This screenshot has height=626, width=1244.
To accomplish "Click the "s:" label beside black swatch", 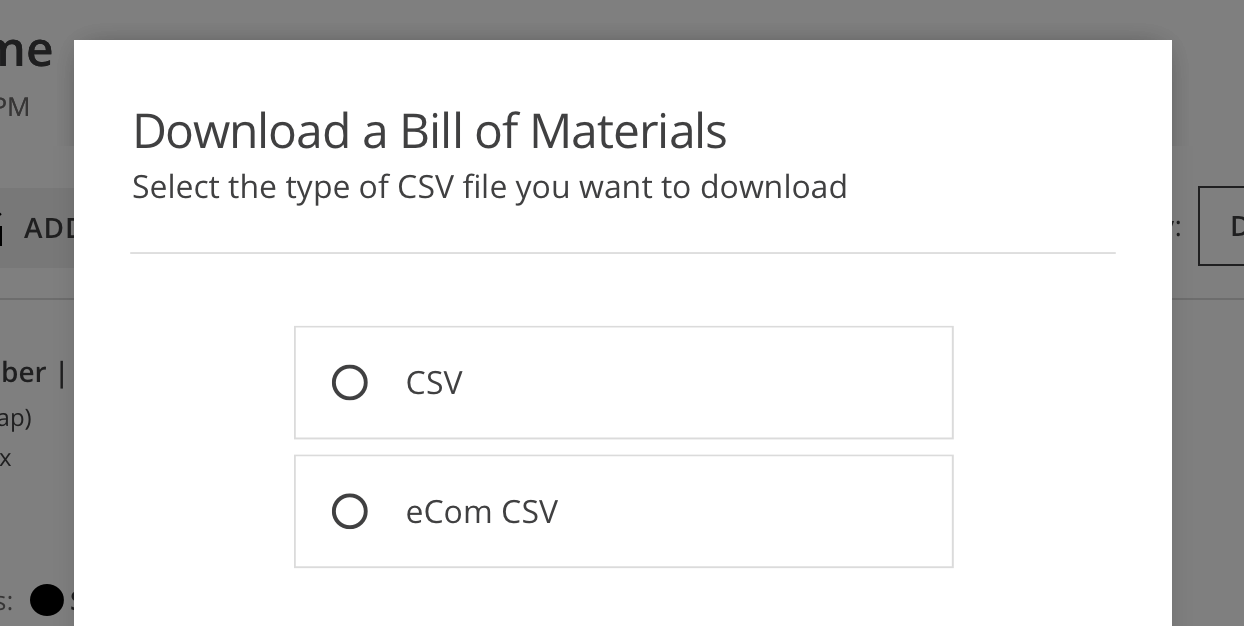I will (6, 601).
